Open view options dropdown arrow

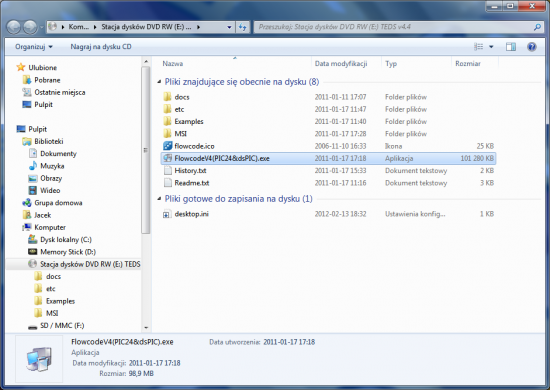(x=491, y=47)
